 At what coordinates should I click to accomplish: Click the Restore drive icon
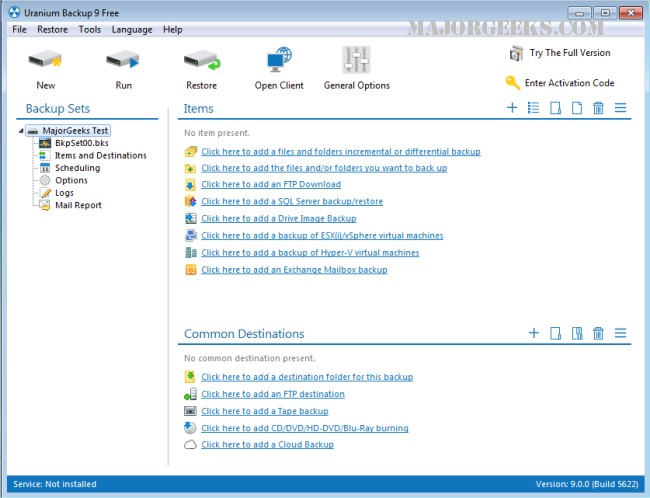click(x=202, y=60)
